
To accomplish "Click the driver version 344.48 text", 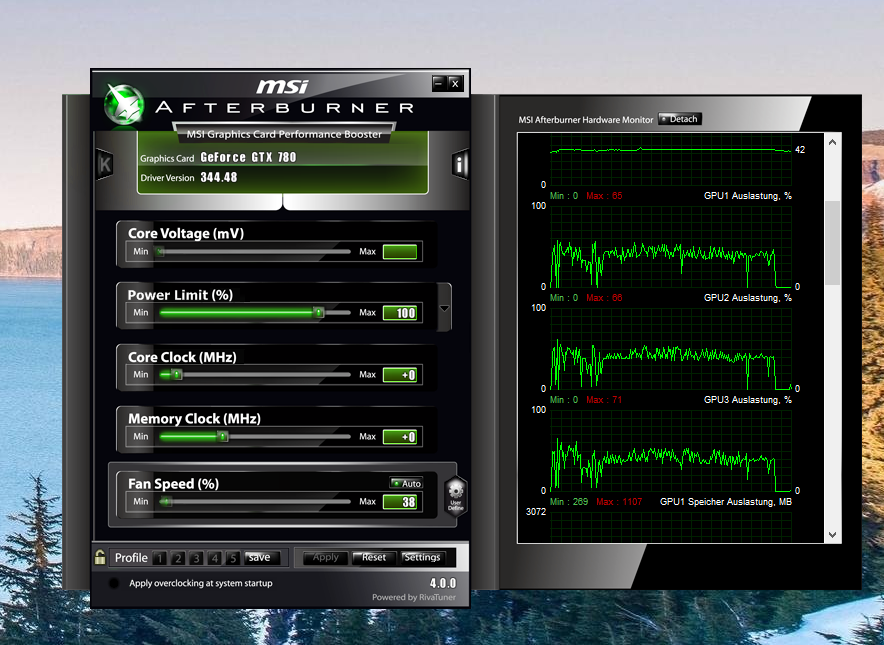I will pos(219,177).
